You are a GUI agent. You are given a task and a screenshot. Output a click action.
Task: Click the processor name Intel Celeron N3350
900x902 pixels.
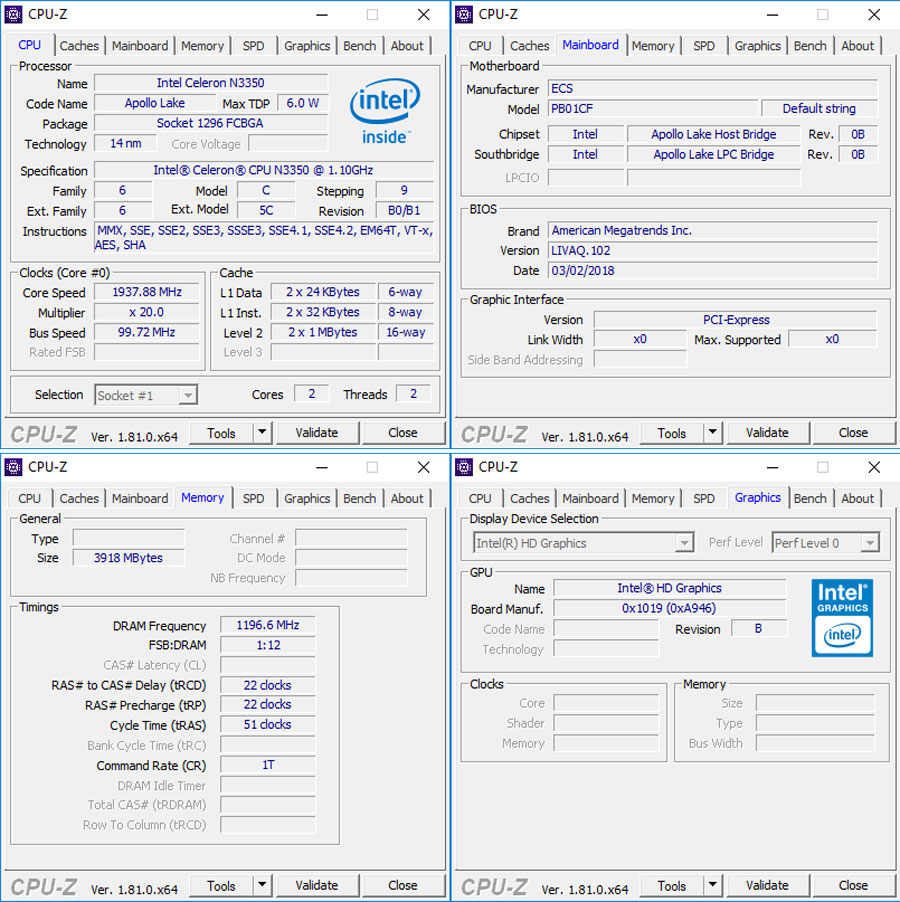click(x=210, y=83)
